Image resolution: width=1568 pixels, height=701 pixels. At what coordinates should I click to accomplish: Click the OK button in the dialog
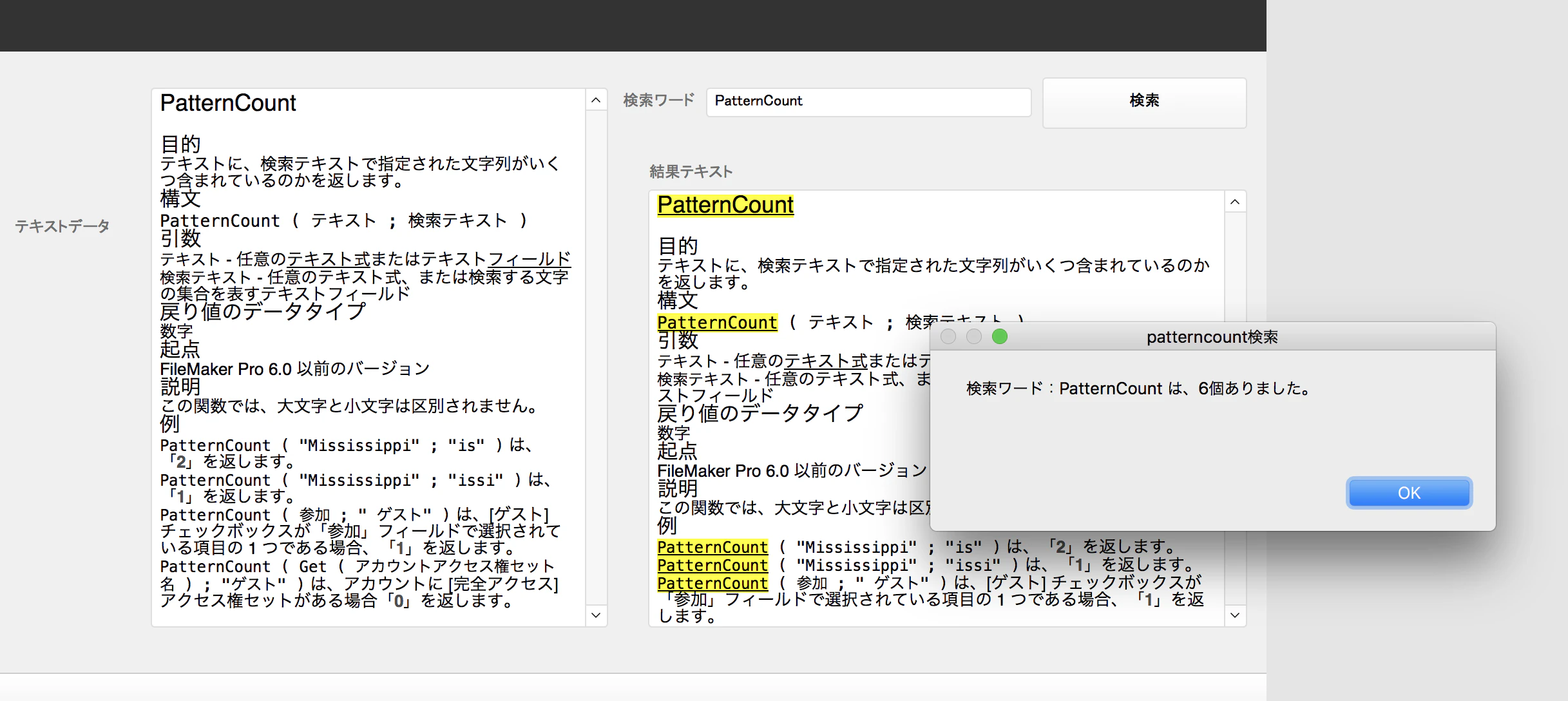(x=1409, y=493)
